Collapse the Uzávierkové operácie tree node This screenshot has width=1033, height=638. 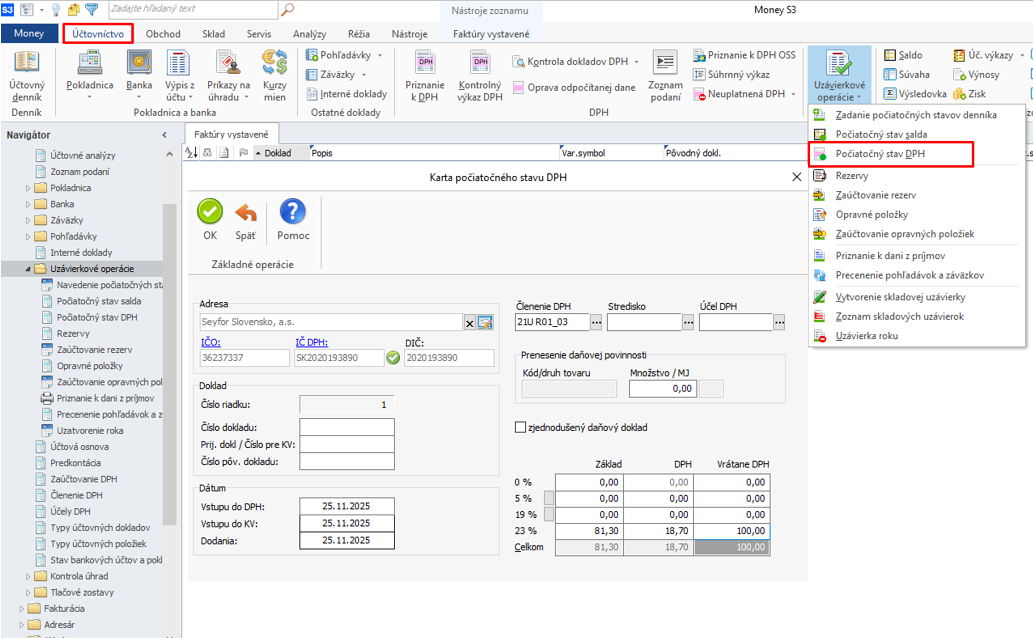click(29, 269)
